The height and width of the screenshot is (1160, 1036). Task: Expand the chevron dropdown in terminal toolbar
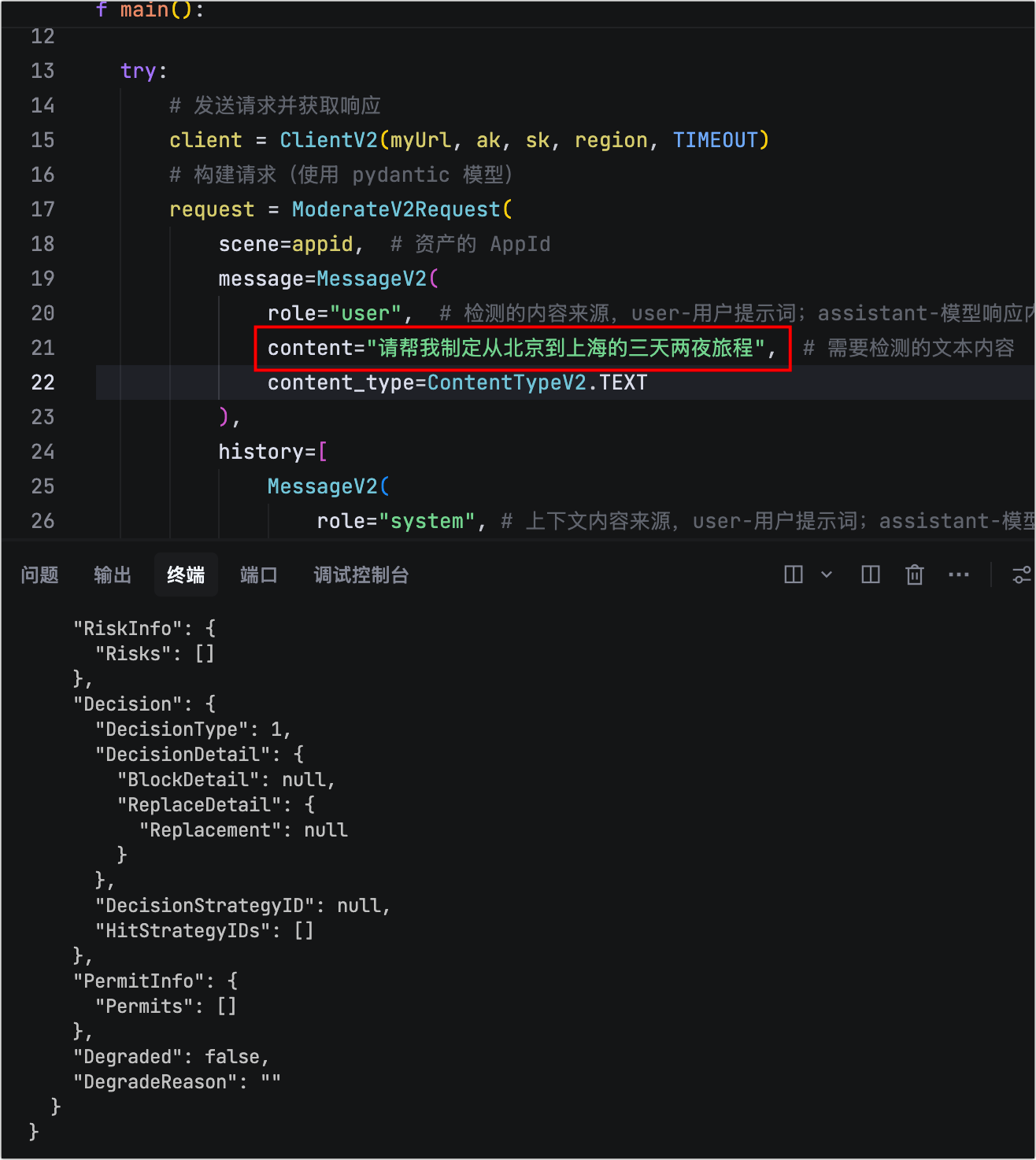[827, 575]
